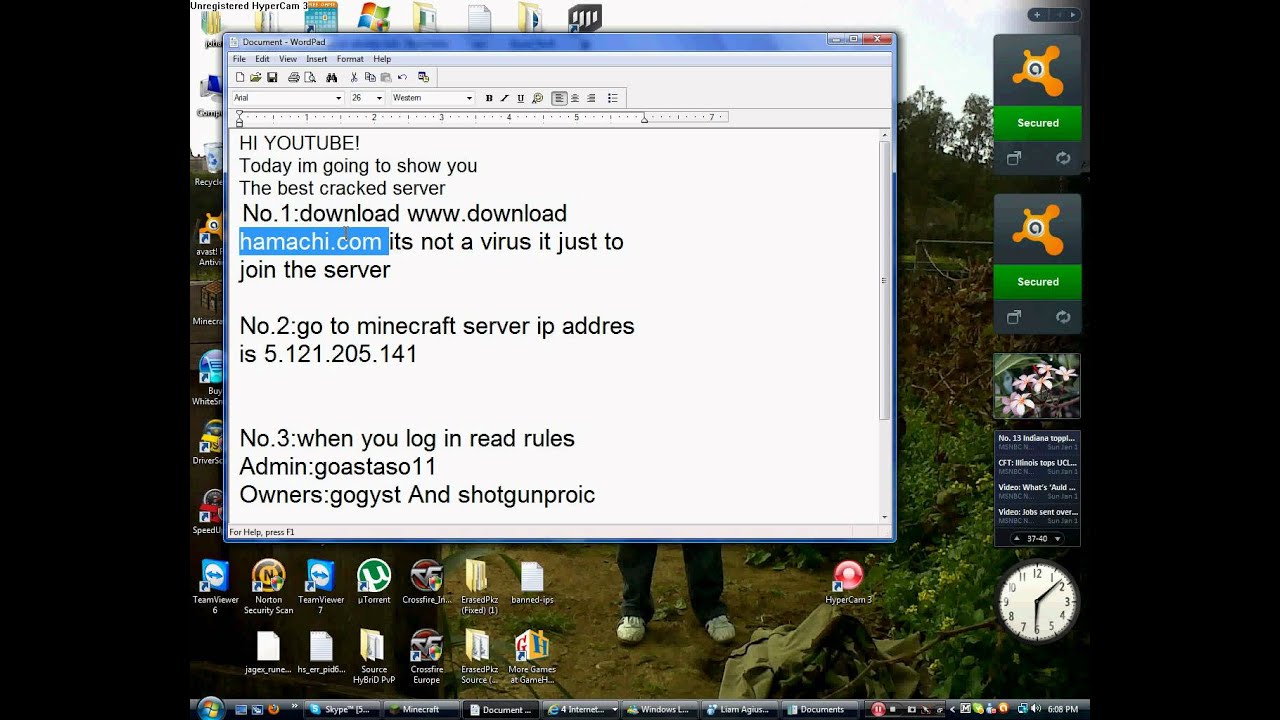Viewport: 1280px width, 720px height.
Task: Set Align Left paragraph alignment
Action: pyautogui.click(x=559, y=98)
